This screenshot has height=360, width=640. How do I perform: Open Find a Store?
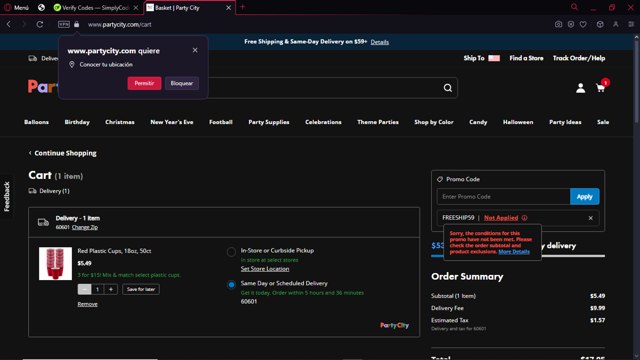click(526, 58)
